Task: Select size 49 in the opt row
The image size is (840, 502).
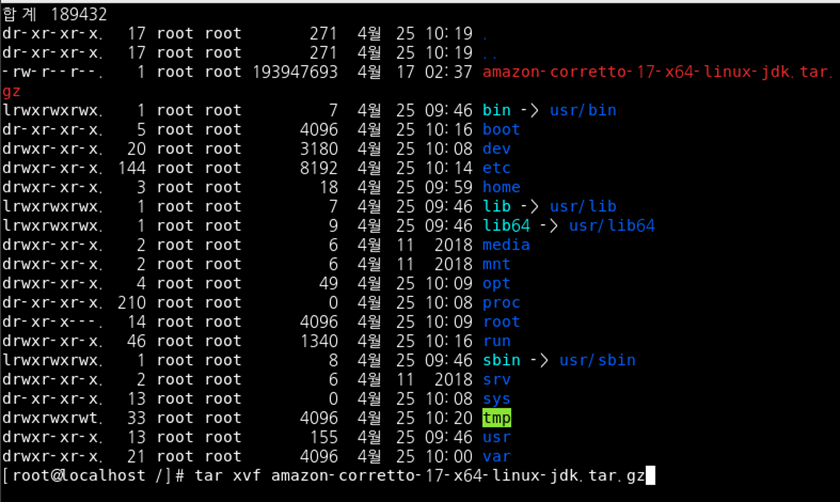Action: click(328, 283)
